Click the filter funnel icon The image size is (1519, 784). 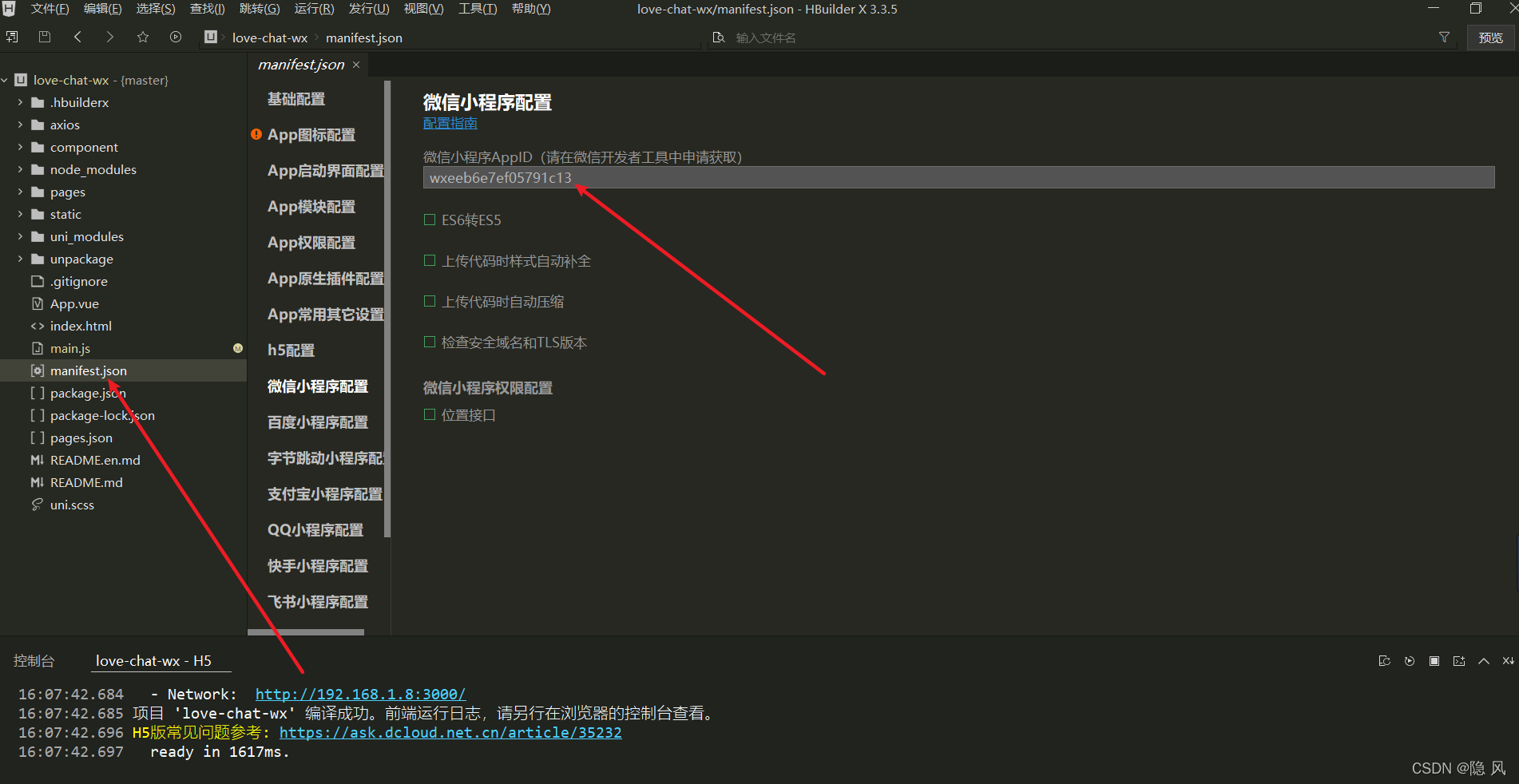1444,38
